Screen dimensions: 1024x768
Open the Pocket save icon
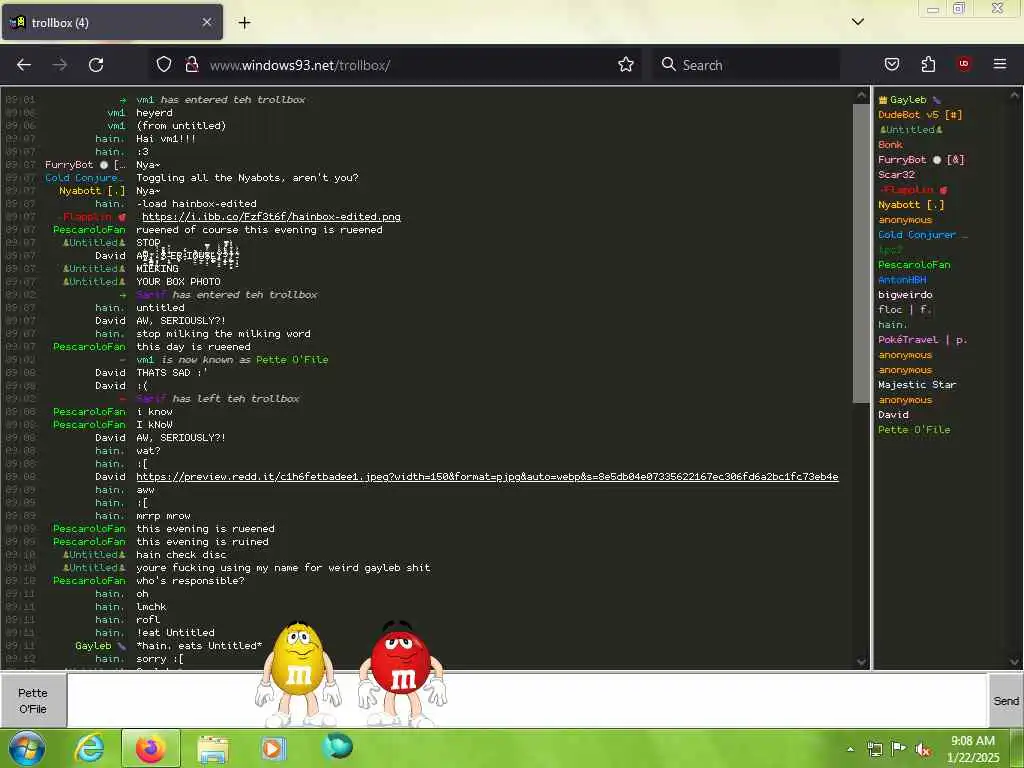892,64
